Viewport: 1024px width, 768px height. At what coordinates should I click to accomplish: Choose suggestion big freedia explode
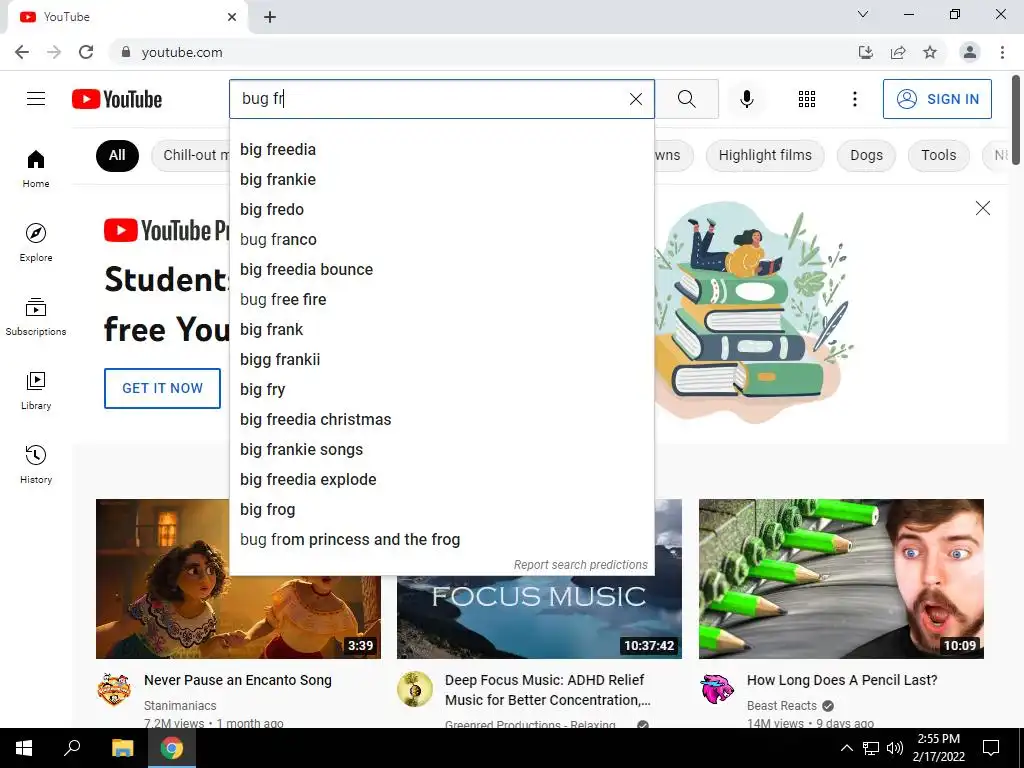coord(441,480)
